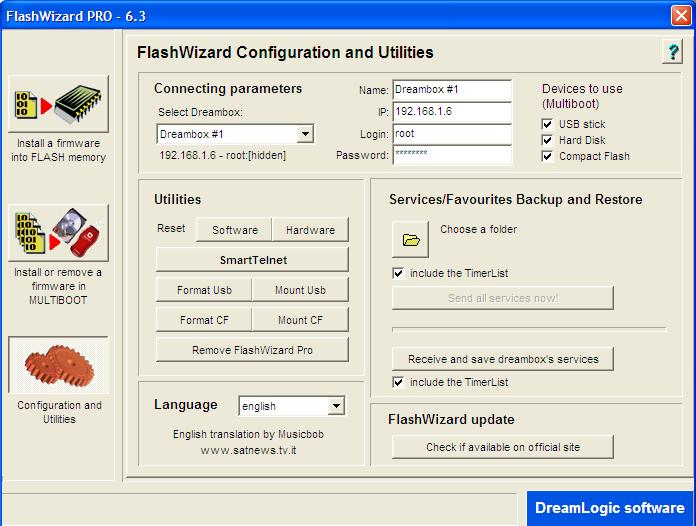Click the Format CF button

point(204,320)
